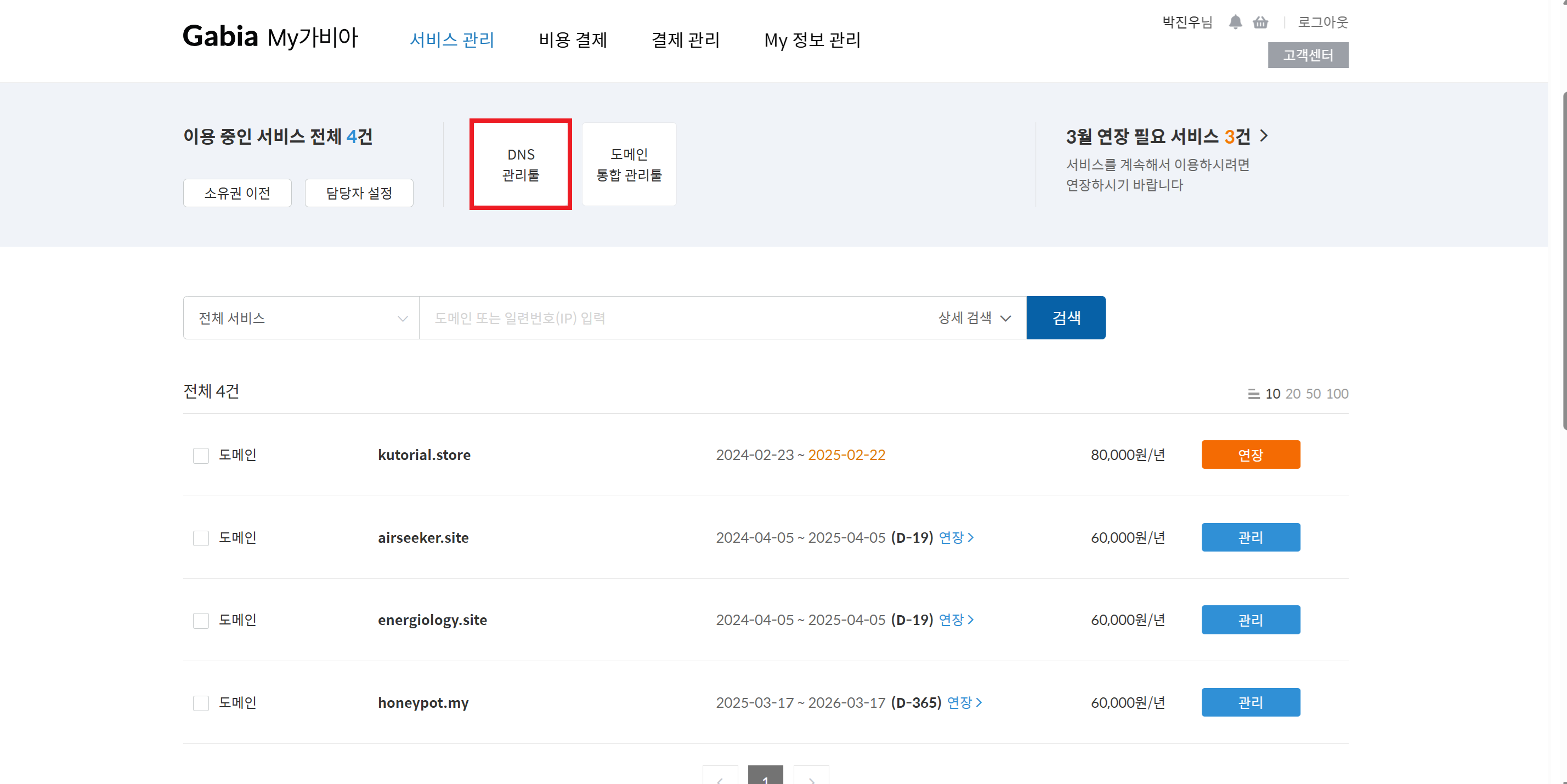Screen dimensions: 1567x784
Task: Expand the 전체 서비스 dropdown
Action: click(x=301, y=318)
